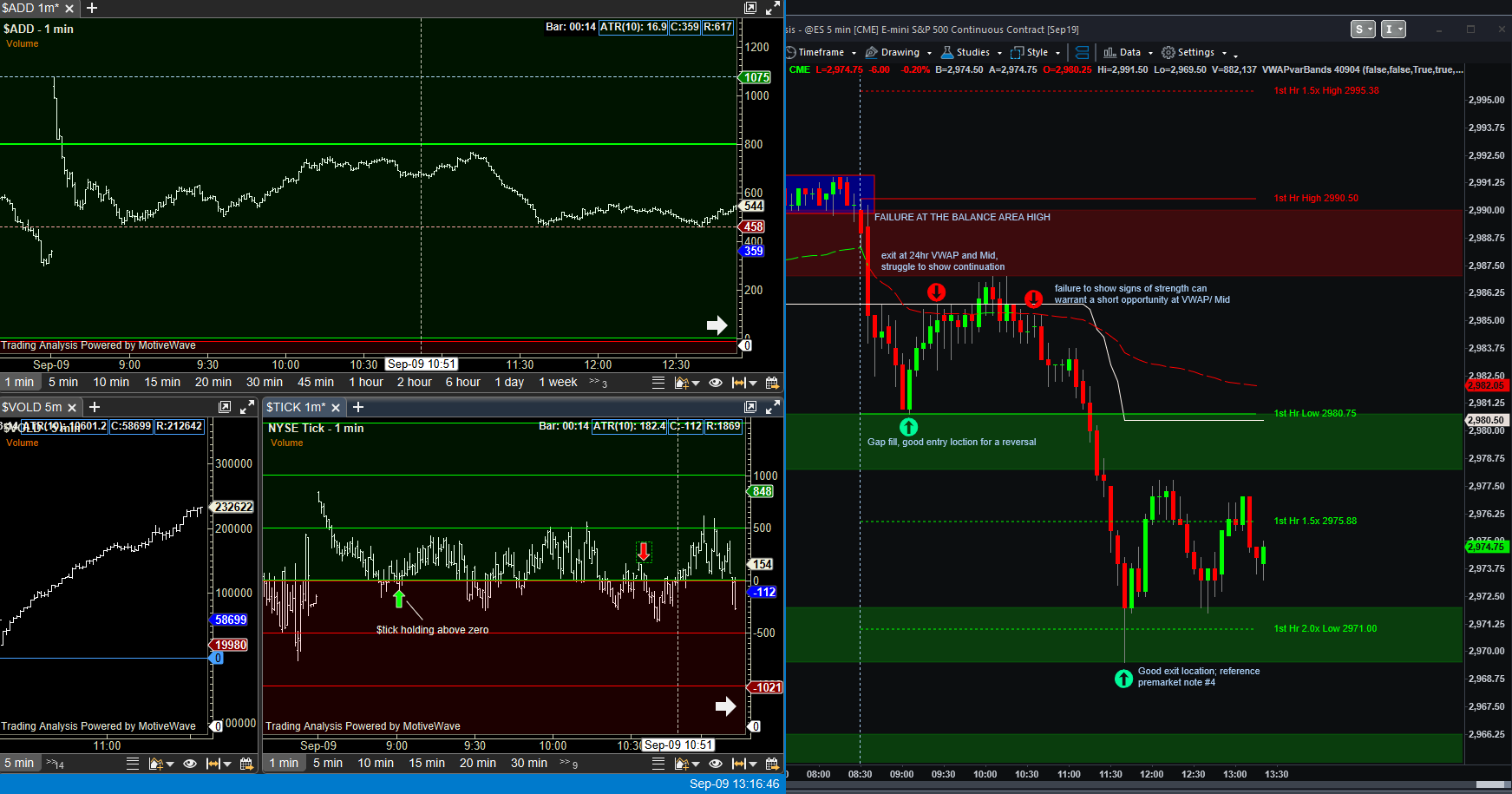Open calendar go-to-date icon in $ADD chart
The image size is (1512, 794).
pyautogui.click(x=772, y=383)
